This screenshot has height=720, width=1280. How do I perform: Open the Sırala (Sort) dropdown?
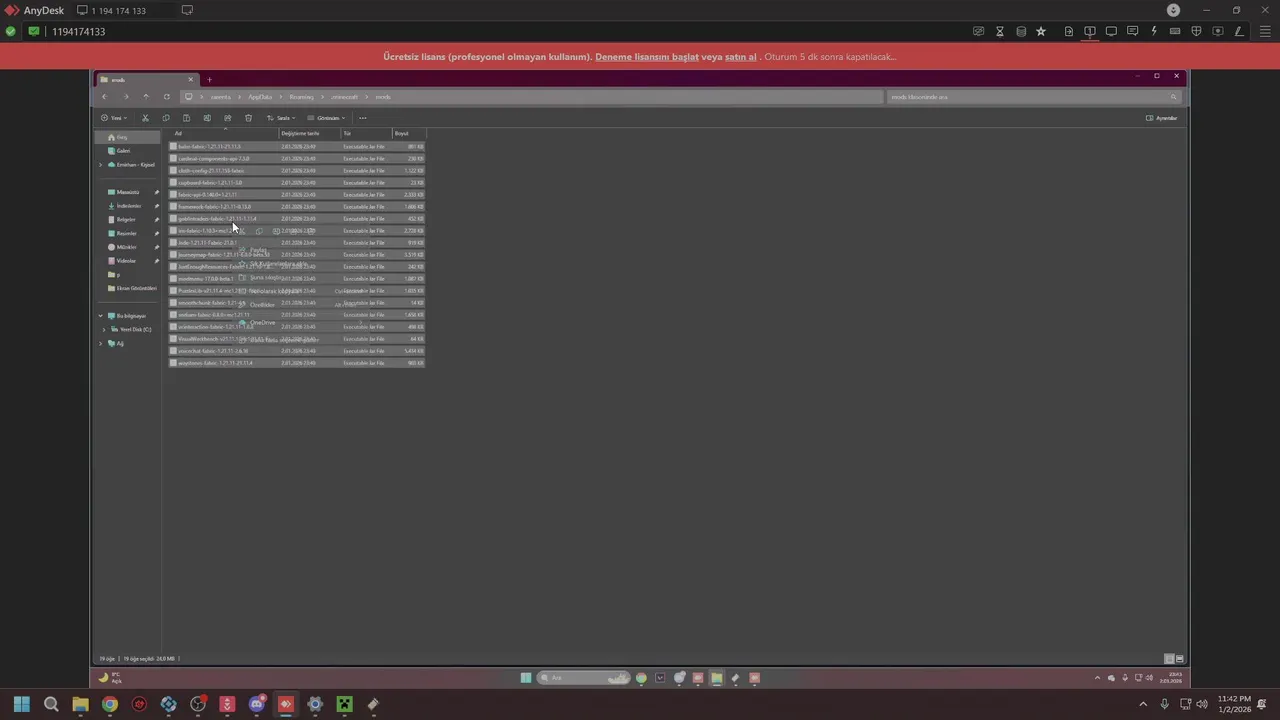283,118
